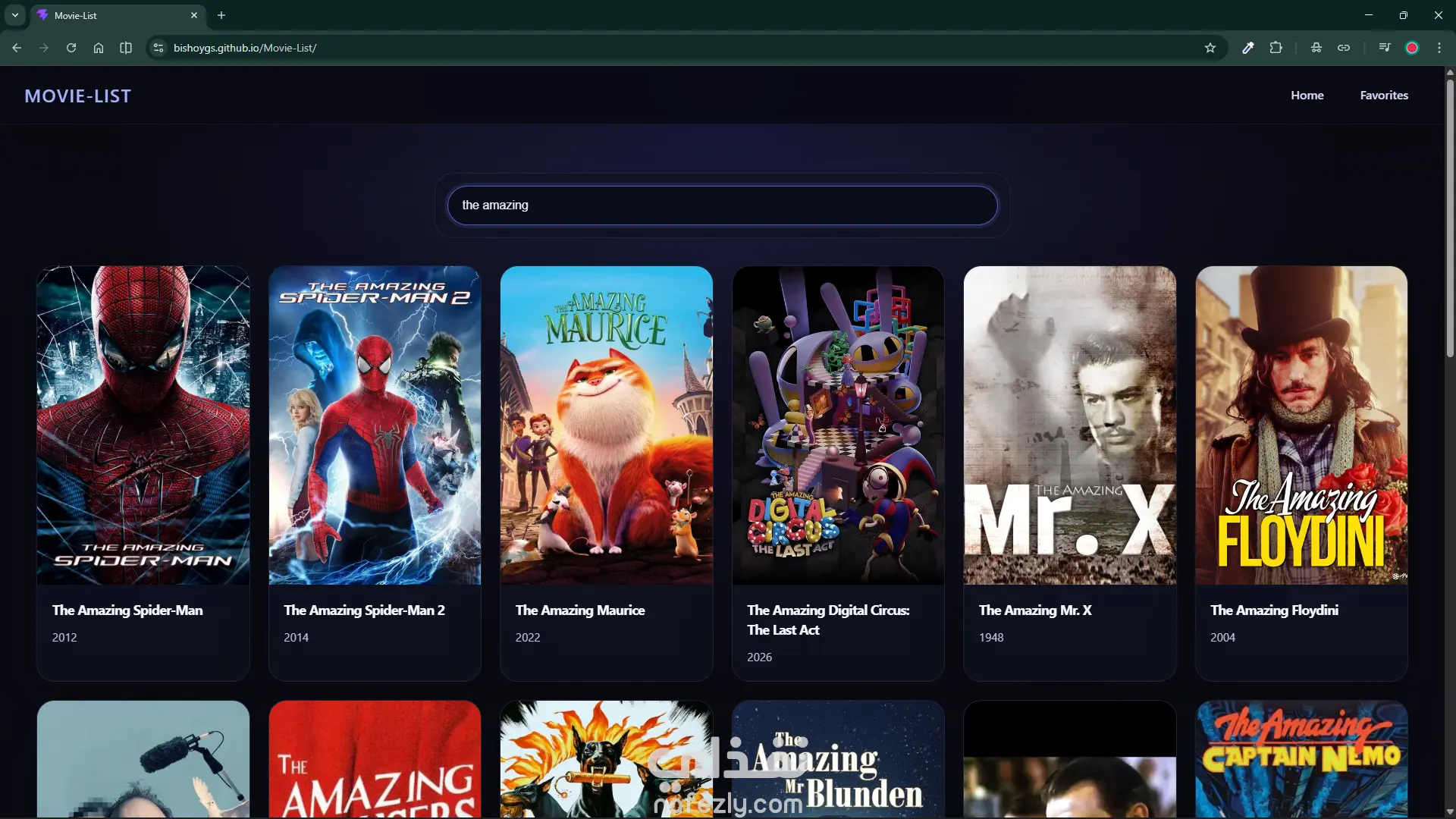The height and width of the screenshot is (819, 1456).
Task: Click the scrollbar down arrow
Action: [x=1450, y=812]
